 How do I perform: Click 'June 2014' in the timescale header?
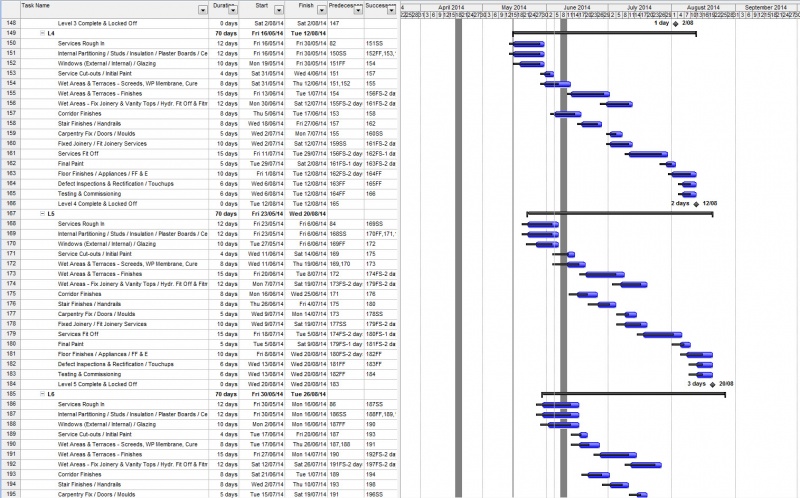577,8
